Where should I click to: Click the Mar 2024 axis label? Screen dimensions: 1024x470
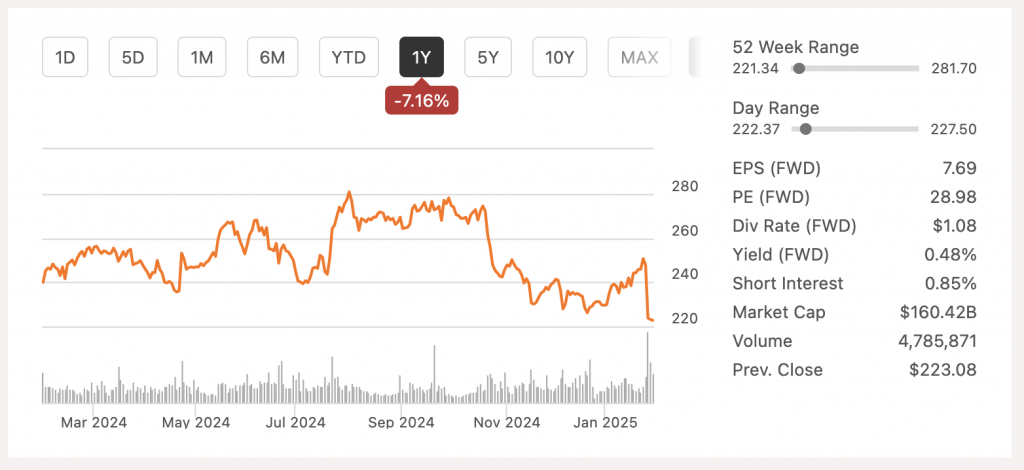(x=94, y=422)
